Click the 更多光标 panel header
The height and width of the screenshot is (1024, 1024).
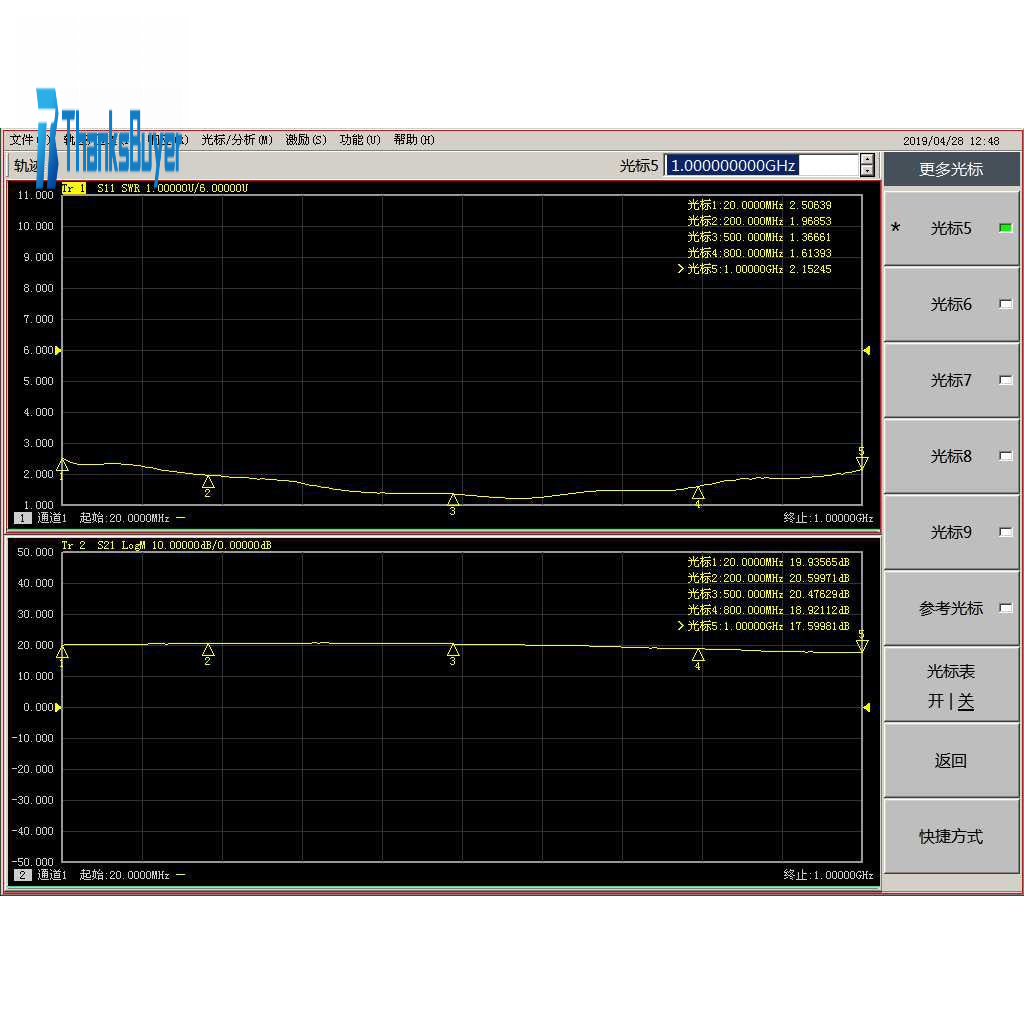(951, 169)
